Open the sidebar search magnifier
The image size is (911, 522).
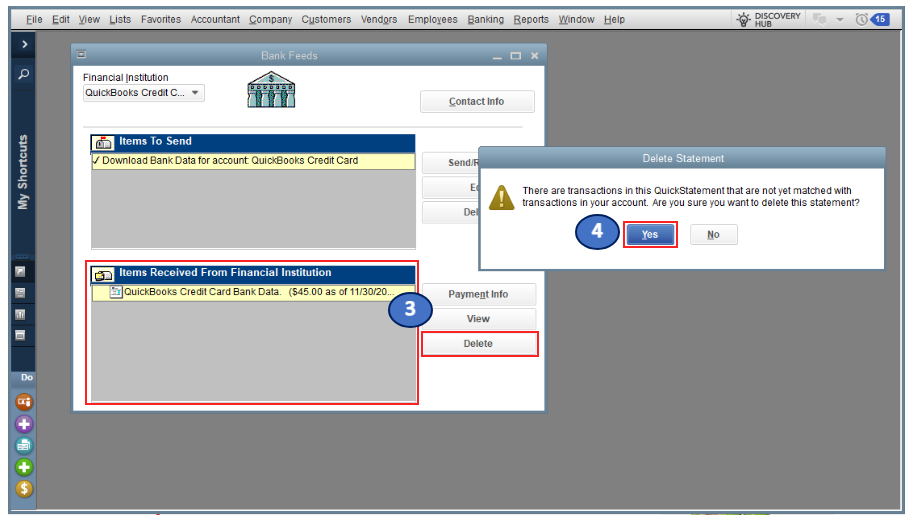click(x=24, y=74)
